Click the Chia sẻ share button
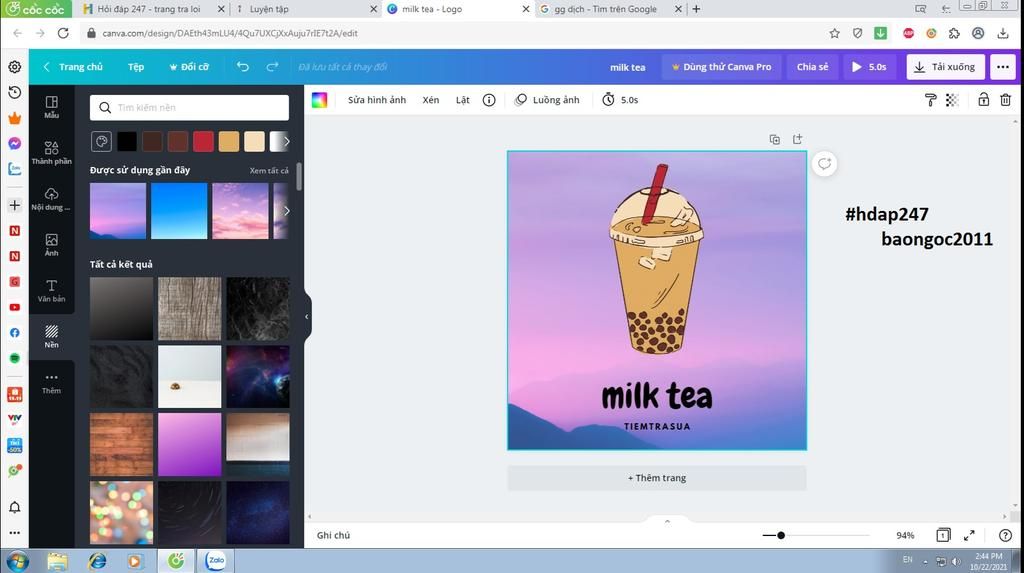1024x573 pixels. coord(812,67)
